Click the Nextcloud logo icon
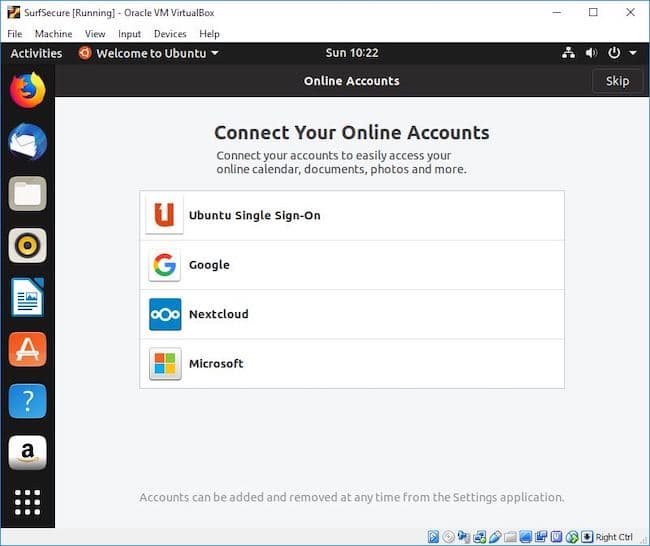650x546 pixels. (165, 314)
